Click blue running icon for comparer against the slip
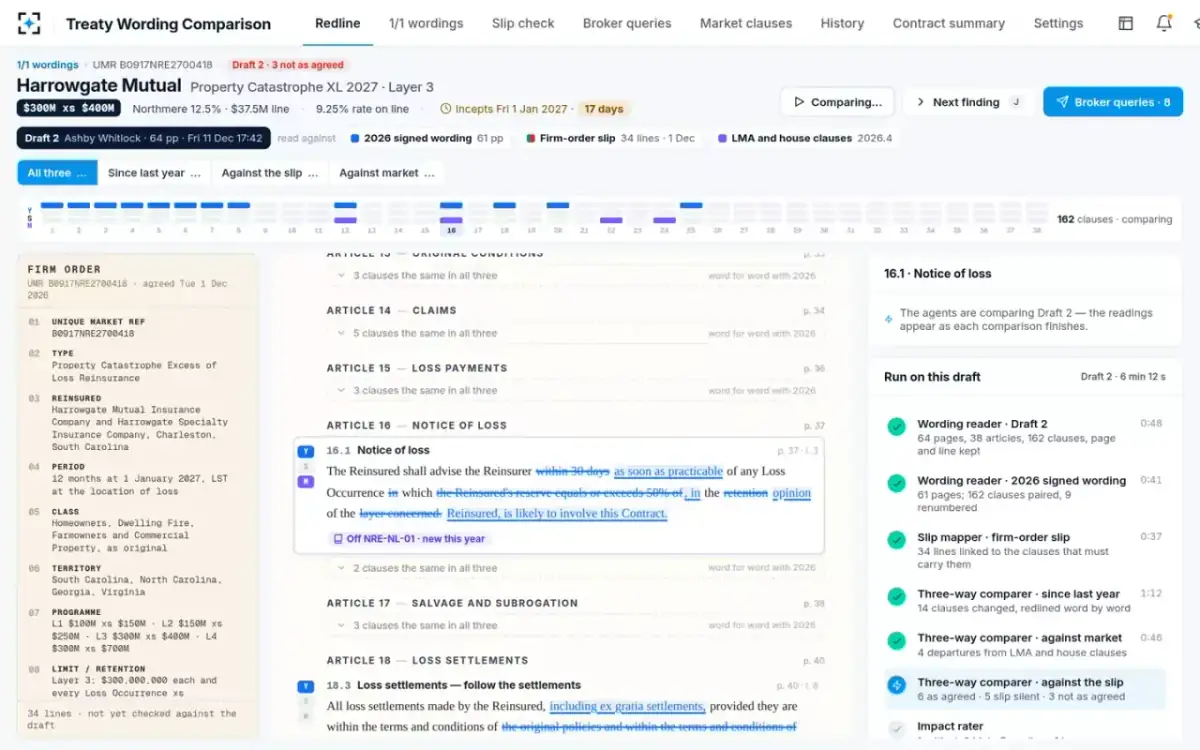This screenshot has height=750, width=1200. (897, 685)
